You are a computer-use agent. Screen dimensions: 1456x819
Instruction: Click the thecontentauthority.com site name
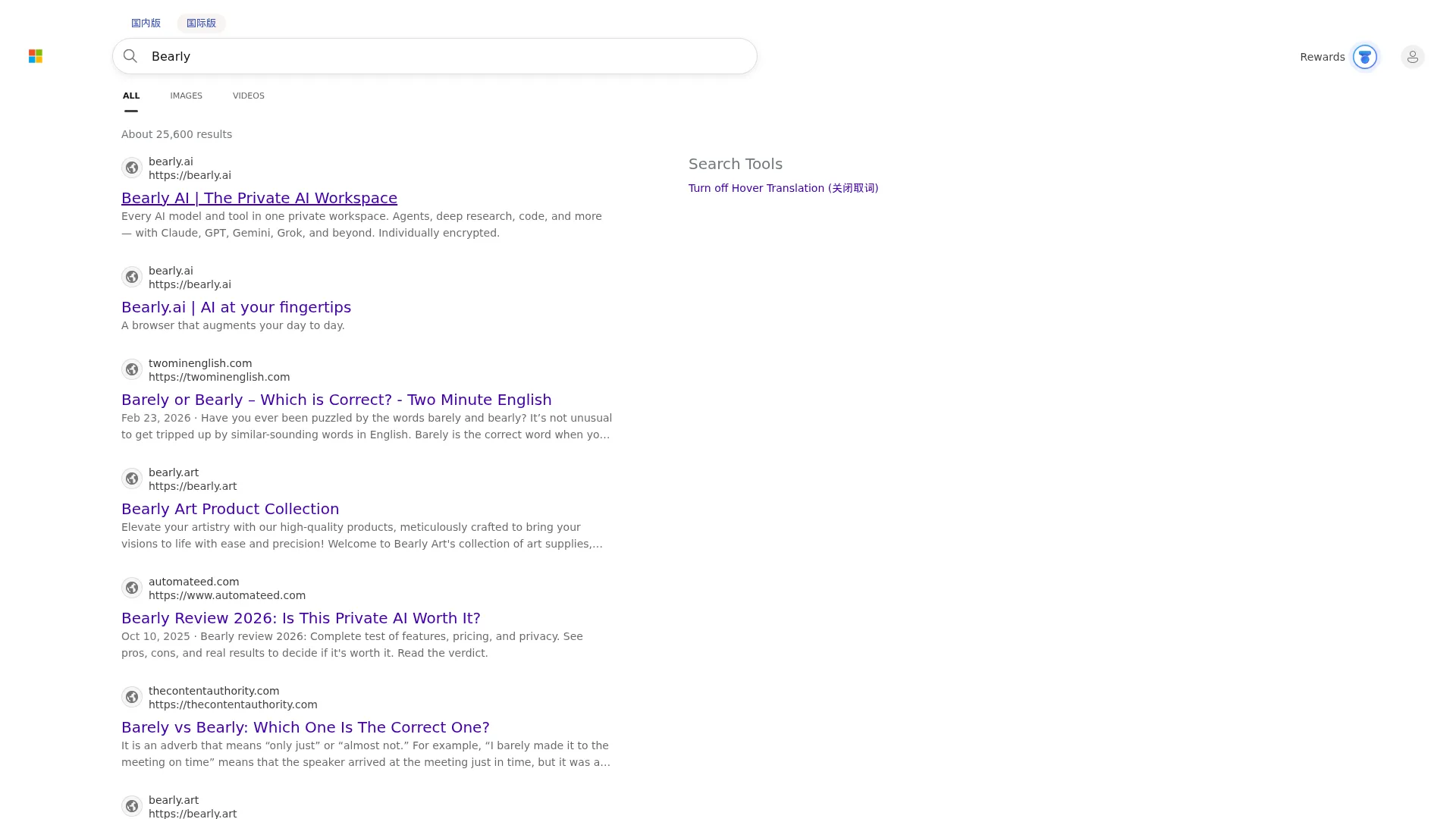[x=214, y=691]
